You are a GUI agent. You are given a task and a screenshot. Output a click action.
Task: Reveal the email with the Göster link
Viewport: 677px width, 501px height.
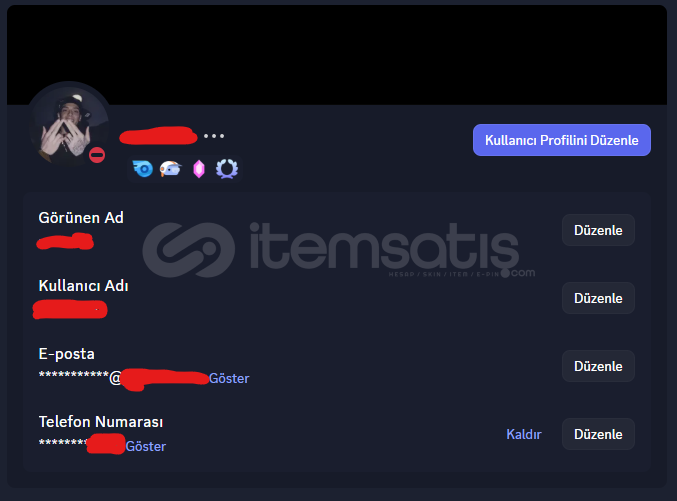coord(229,378)
